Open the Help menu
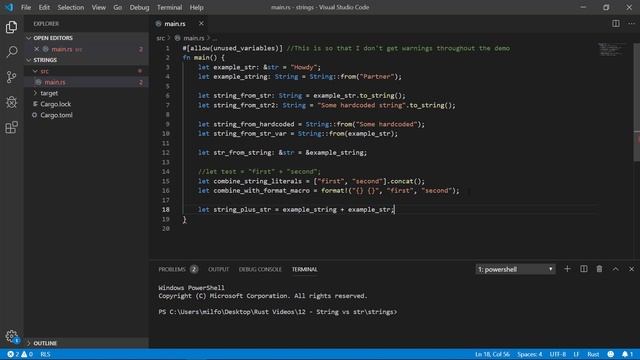Viewport: 640px width, 360px height. 196,7
